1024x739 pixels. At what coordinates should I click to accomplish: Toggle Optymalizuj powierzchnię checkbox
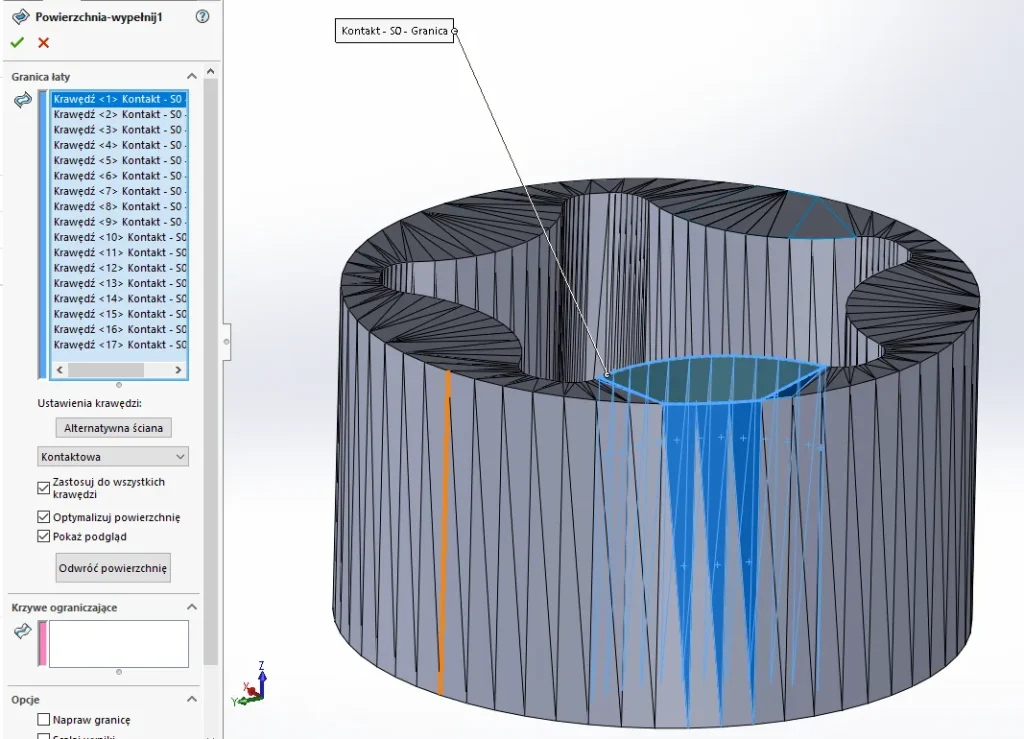[x=44, y=517]
